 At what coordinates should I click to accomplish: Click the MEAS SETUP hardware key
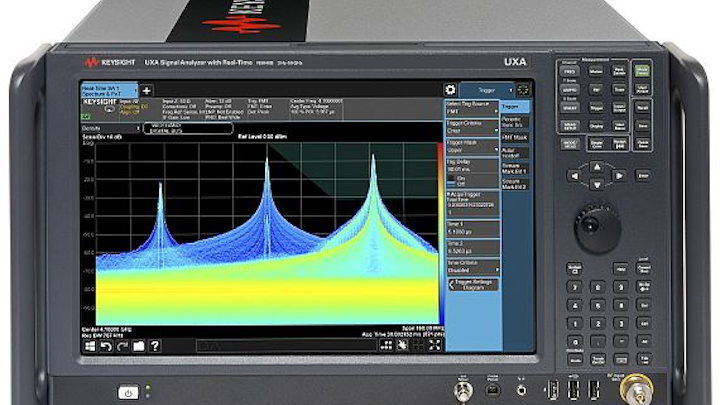click(569, 125)
